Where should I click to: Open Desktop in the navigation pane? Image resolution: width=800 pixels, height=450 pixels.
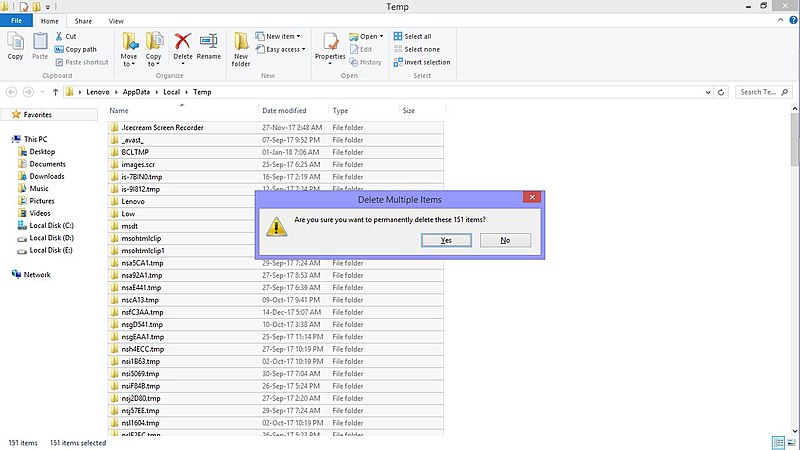click(42, 152)
